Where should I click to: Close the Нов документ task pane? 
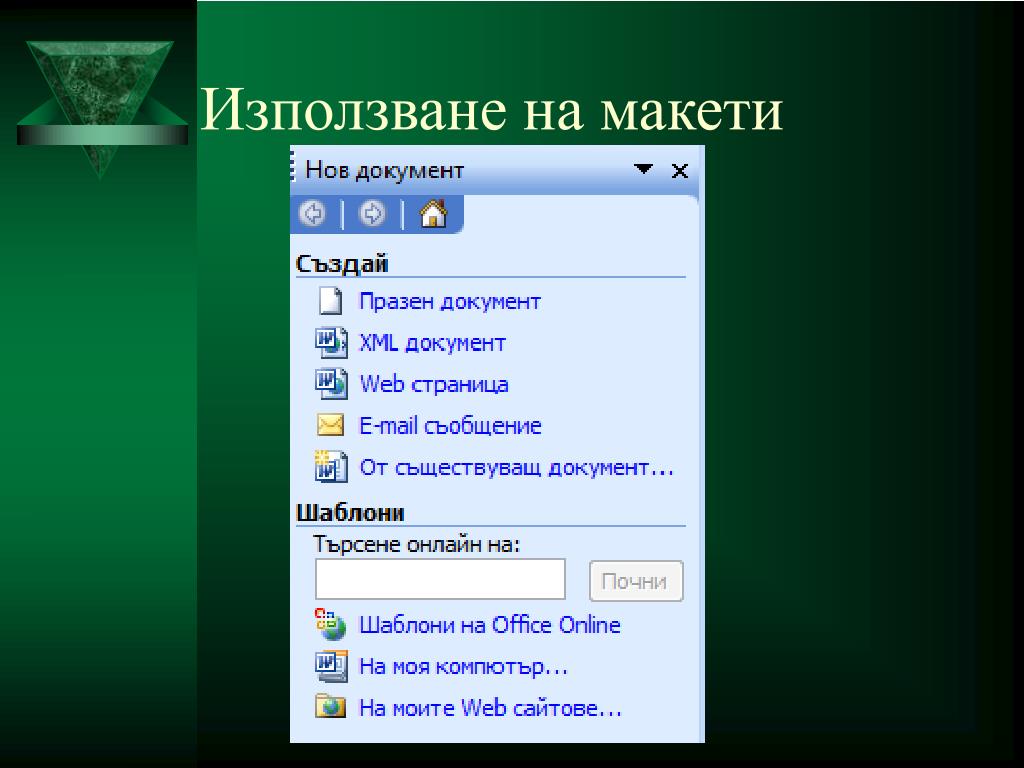680,171
